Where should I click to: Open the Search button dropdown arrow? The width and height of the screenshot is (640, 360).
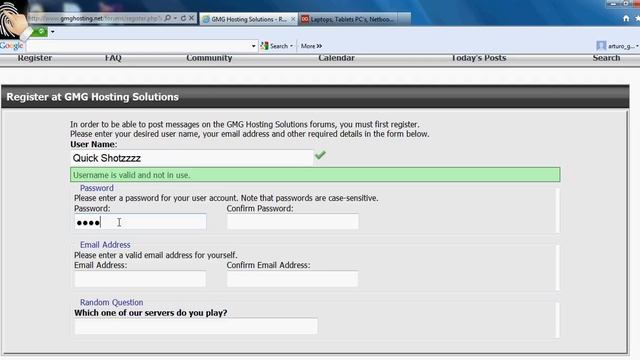click(291, 46)
